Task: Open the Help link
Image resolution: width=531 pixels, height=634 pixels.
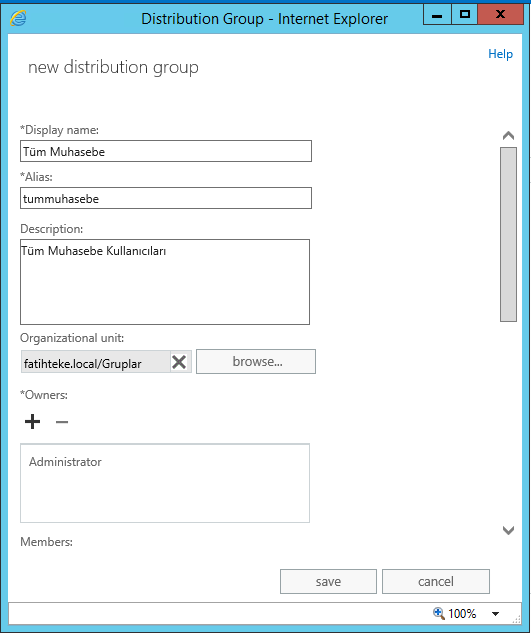Action: click(500, 54)
